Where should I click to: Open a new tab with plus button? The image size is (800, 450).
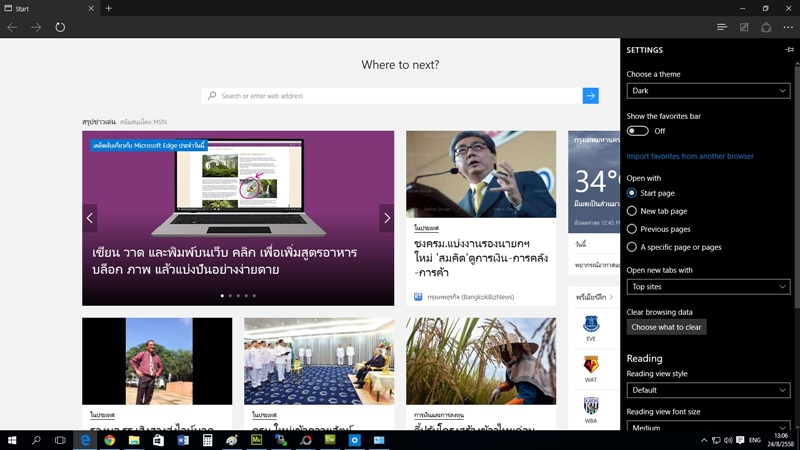[x=109, y=8]
